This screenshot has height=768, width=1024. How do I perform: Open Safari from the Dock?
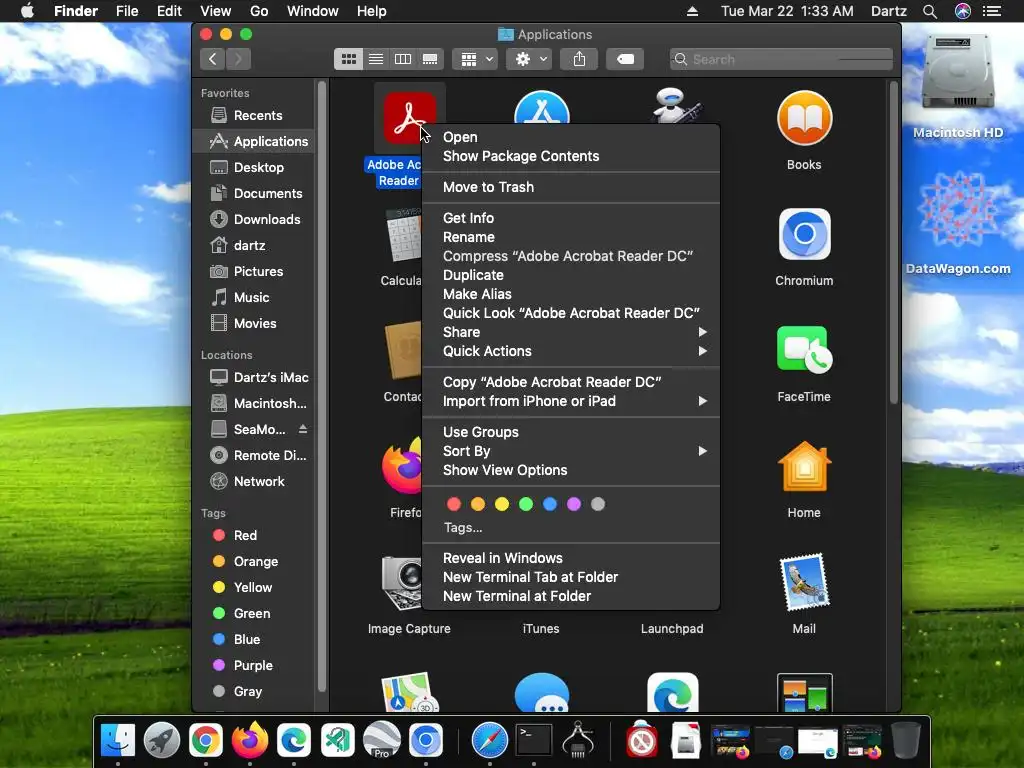[490, 741]
